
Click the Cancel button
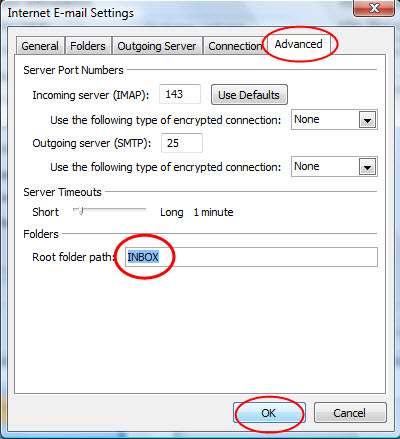[x=350, y=413]
